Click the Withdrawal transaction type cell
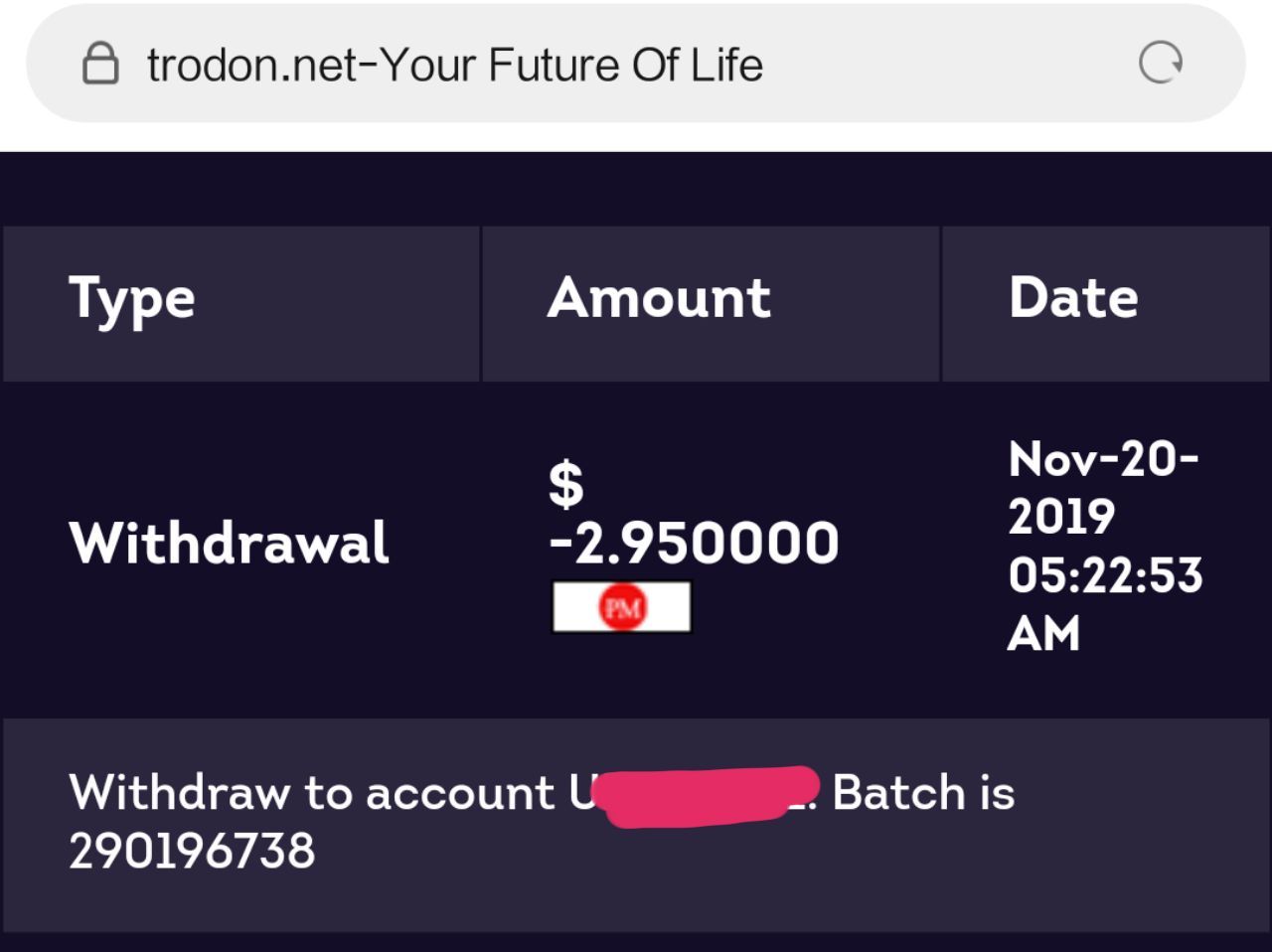 pos(229,544)
